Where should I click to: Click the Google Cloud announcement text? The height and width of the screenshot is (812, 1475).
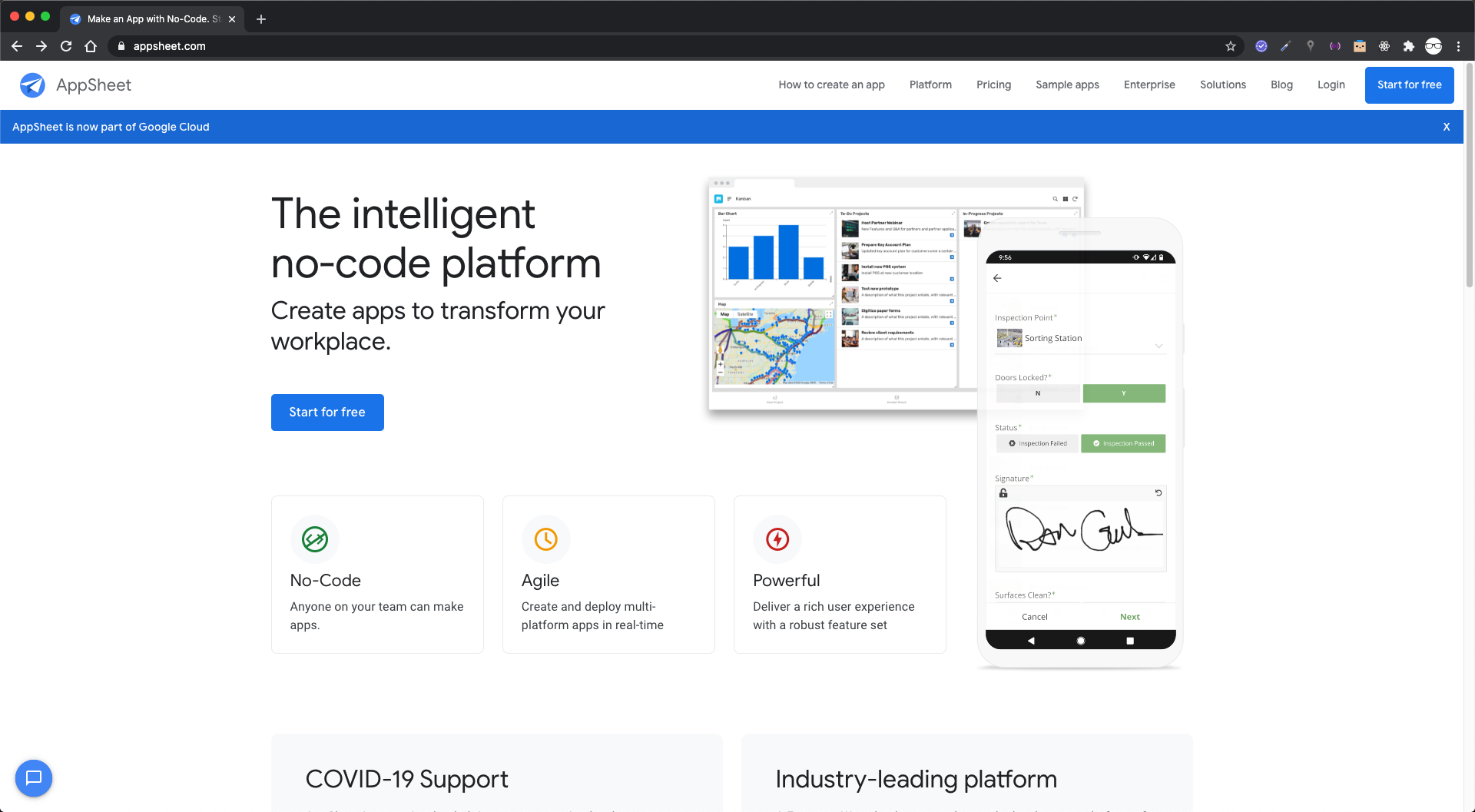click(111, 127)
